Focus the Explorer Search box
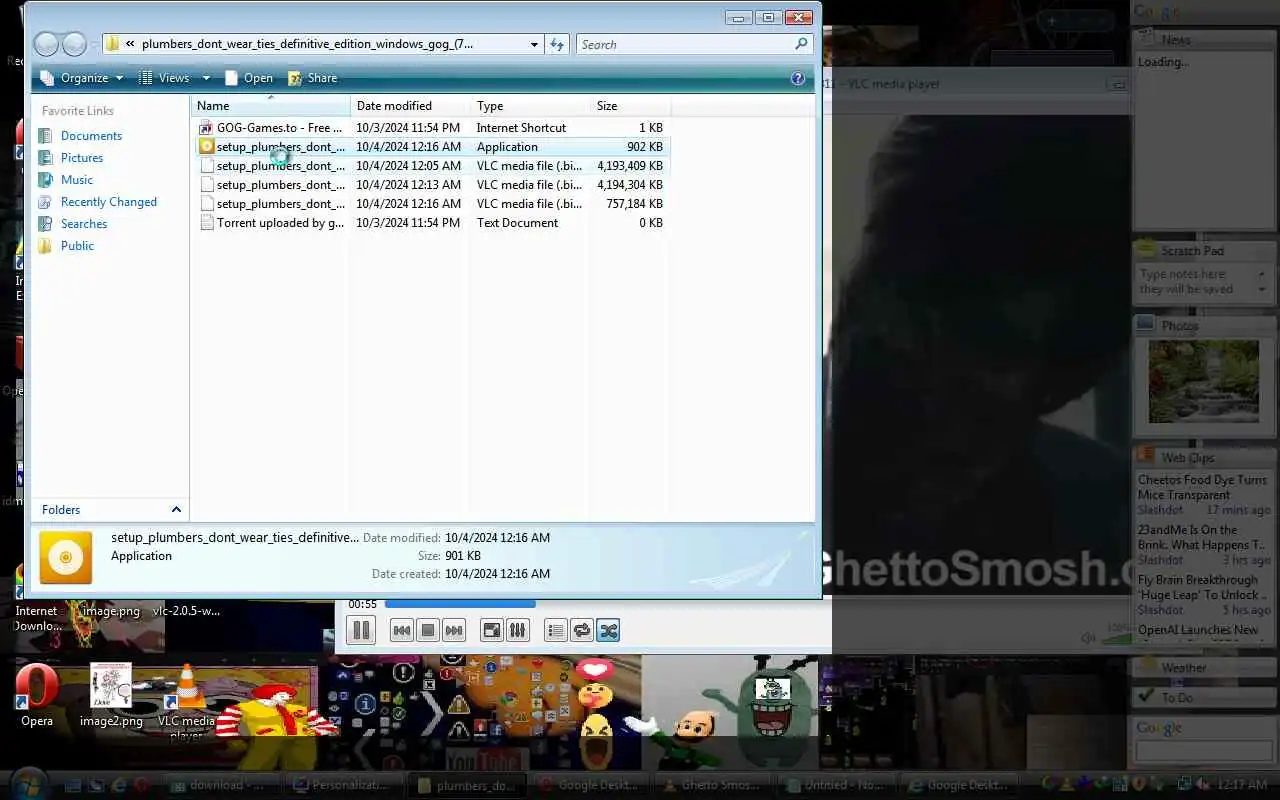The image size is (1280, 800). pyautogui.click(x=685, y=44)
